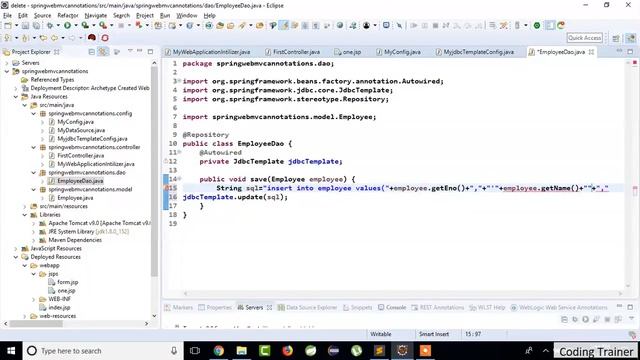Switch to the Properties tab
This screenshot has width=640, height=360.
tap(215, 308)
